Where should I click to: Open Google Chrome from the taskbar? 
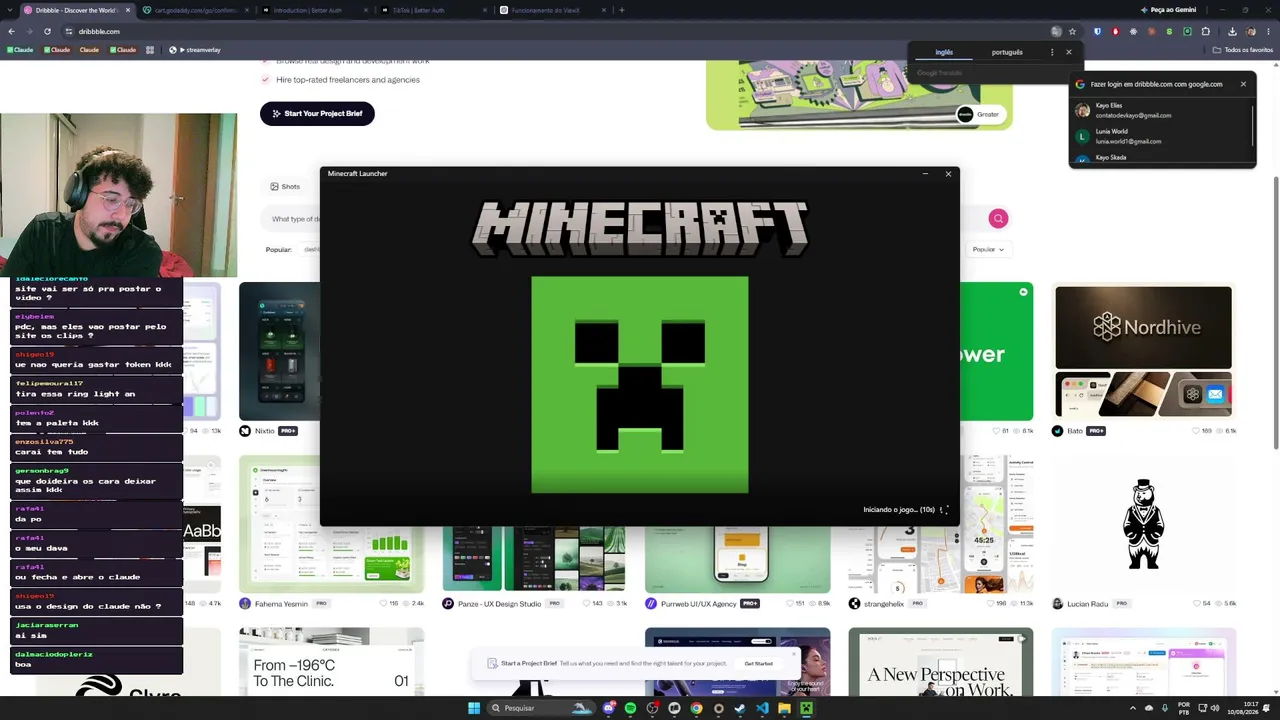point(696,708)
